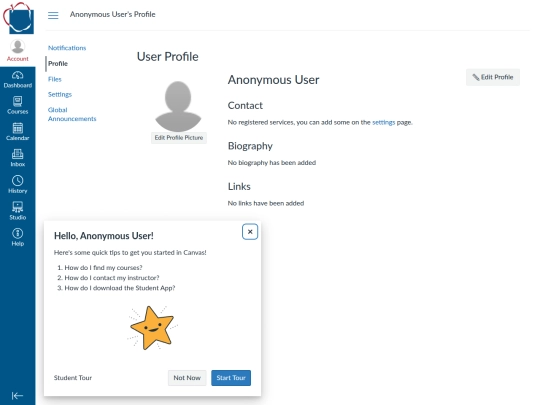Image resolution: width=540 pixels, height=405 pixels.
Task: Click the Anonymous User's Profile breadcrumb
Action: 113,14
